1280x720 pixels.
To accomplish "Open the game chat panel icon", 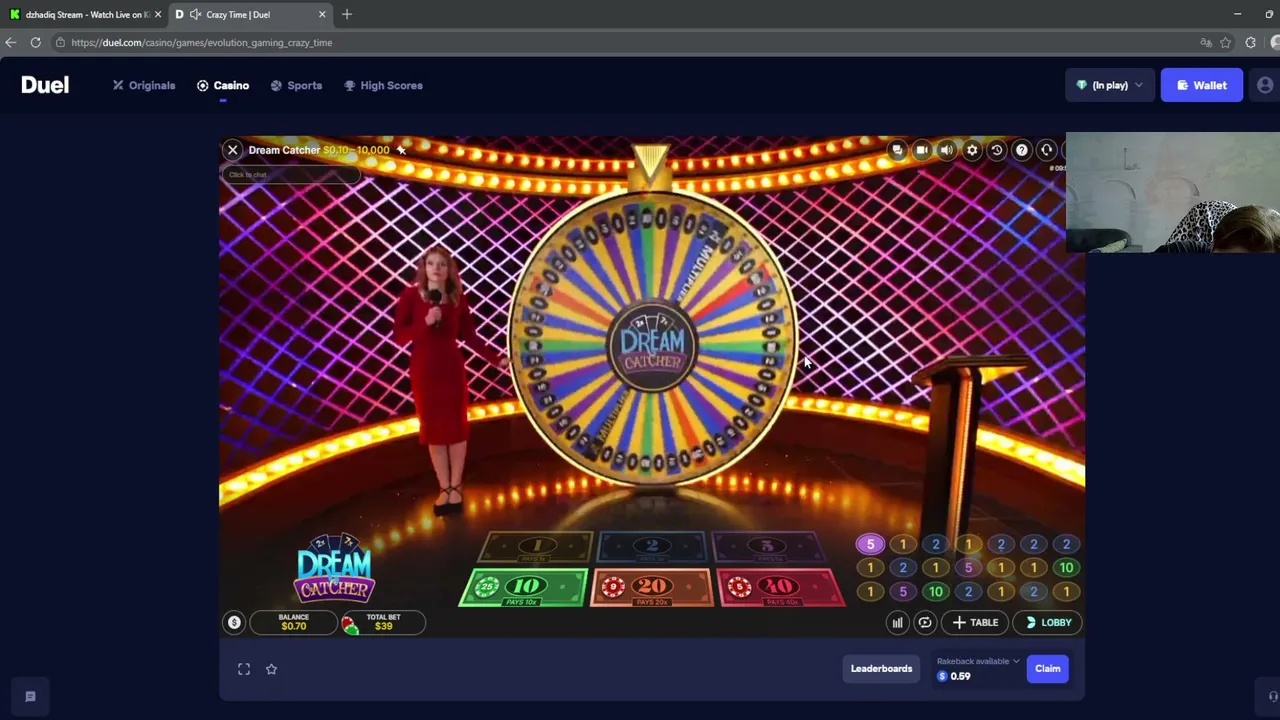I will (897, 150).
